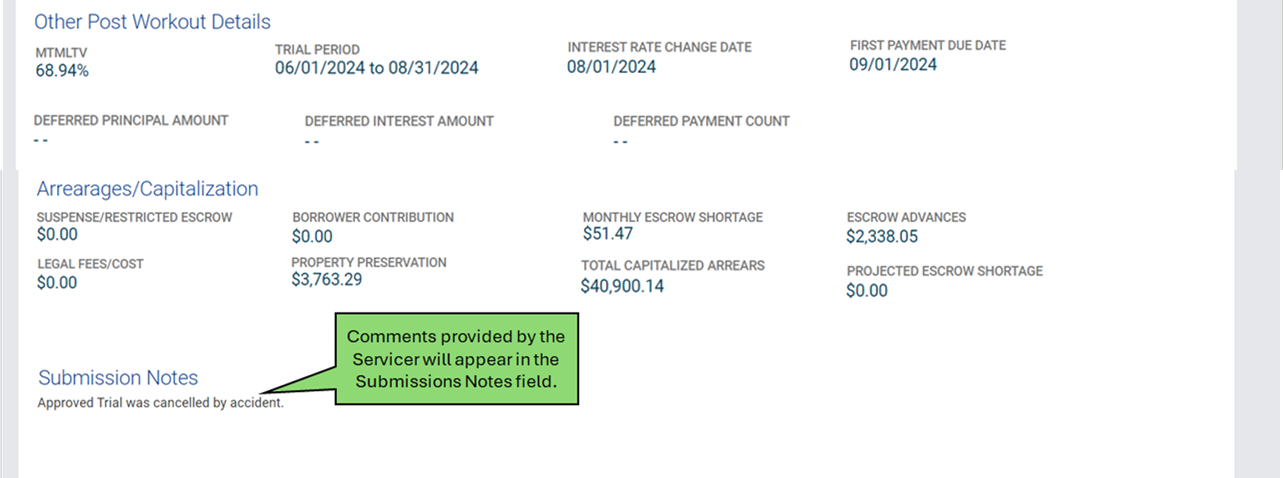Select the Deferred Interest Amount label
1283x478 pixels.
399,121
